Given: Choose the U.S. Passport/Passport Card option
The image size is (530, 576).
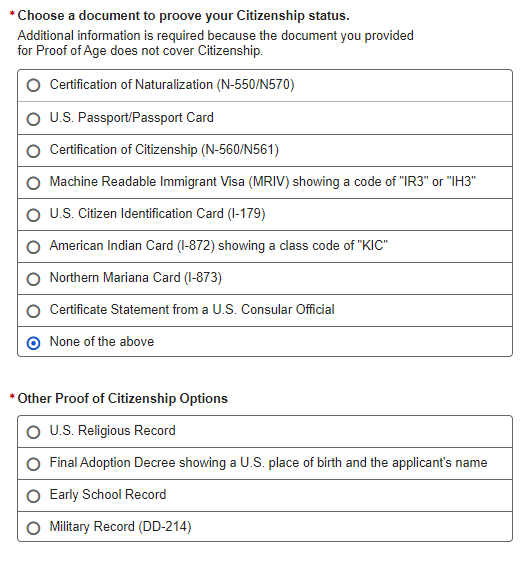Looking at the screenshot, I should [33, 119].
